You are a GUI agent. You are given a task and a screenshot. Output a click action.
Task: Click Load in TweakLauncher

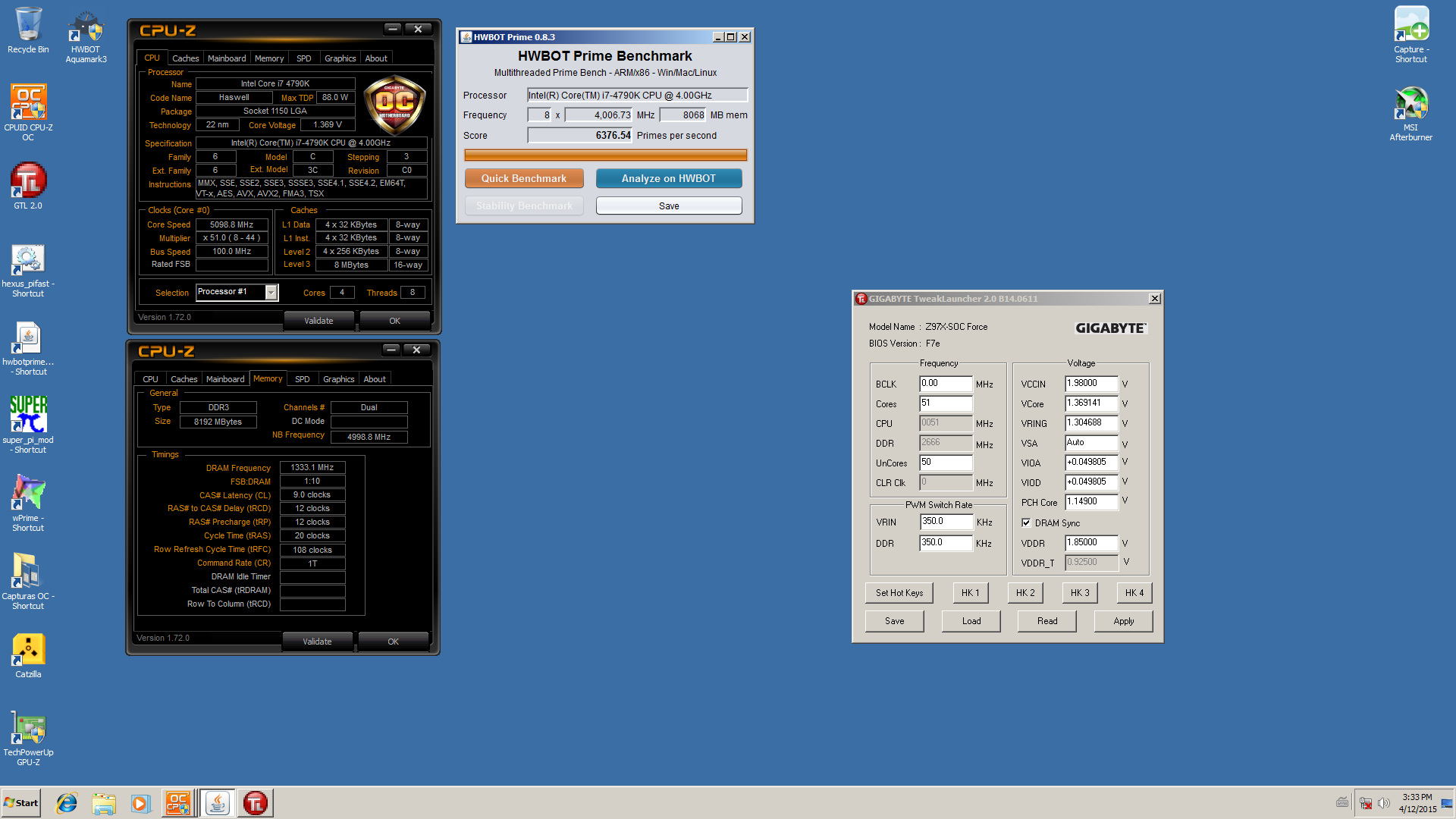click(971, 621)
